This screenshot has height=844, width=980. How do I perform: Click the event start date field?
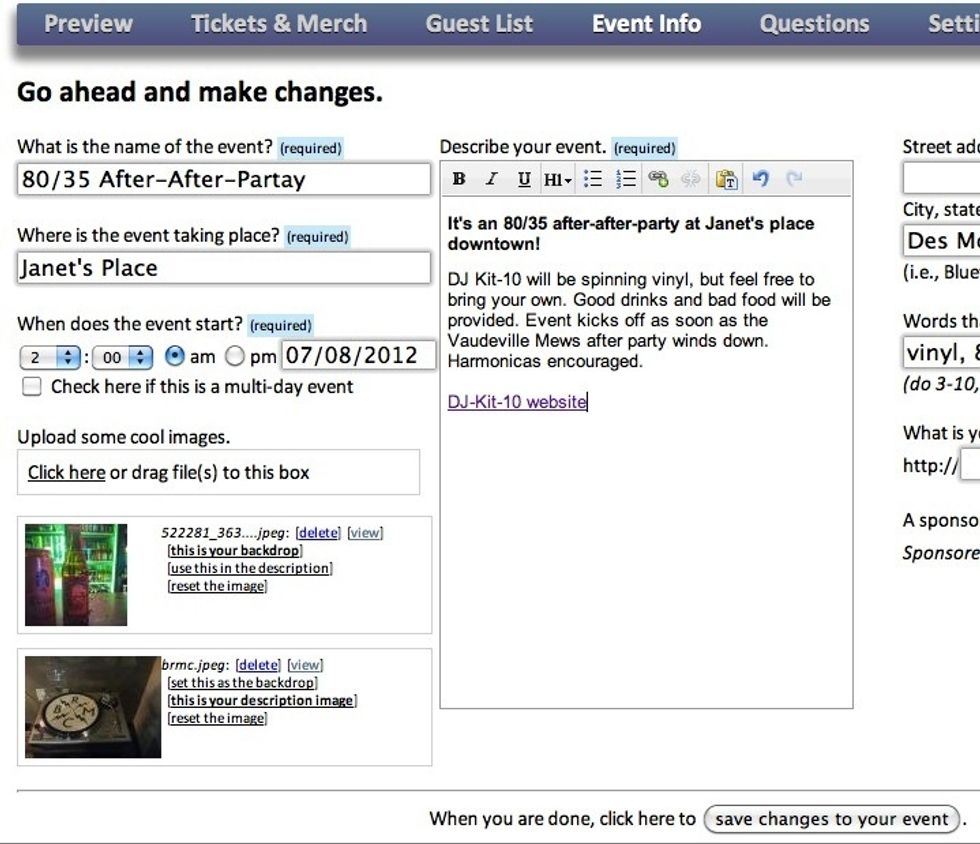359,355
